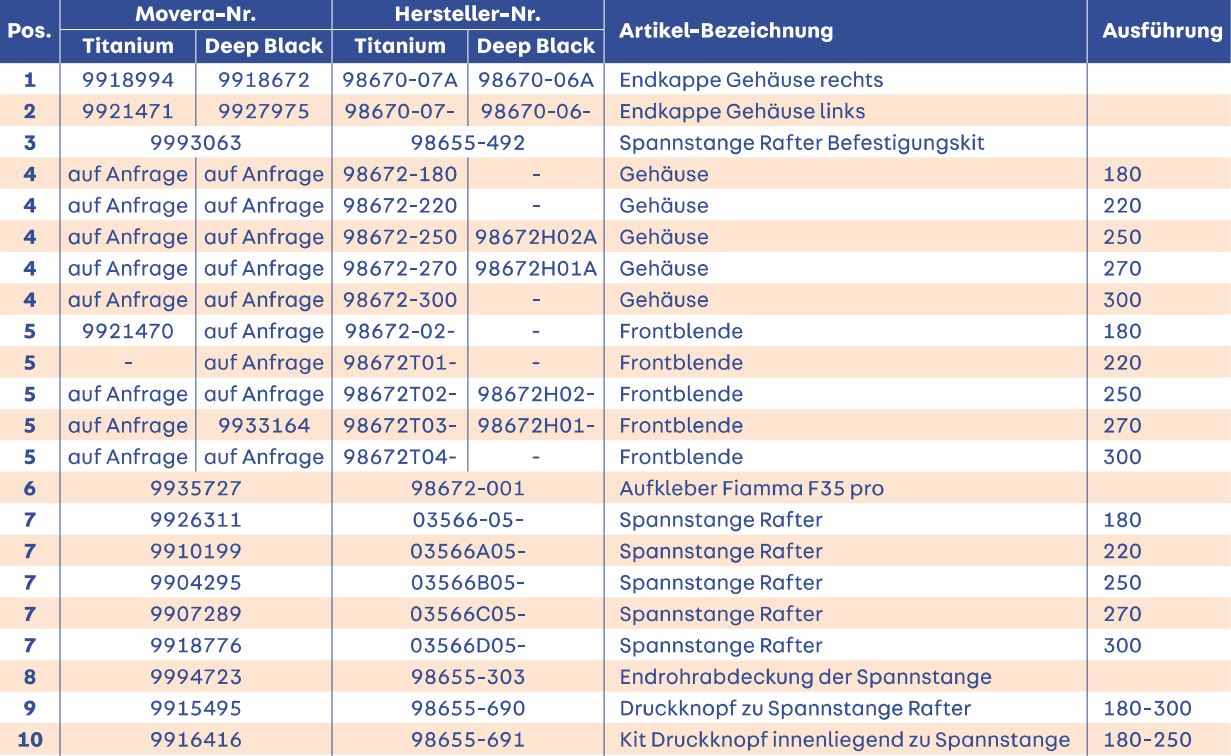Image resolution: width=1231 pixels, height=756 pixels.
Task: Select manufacturer number 98670-06A
Action: 535,80
